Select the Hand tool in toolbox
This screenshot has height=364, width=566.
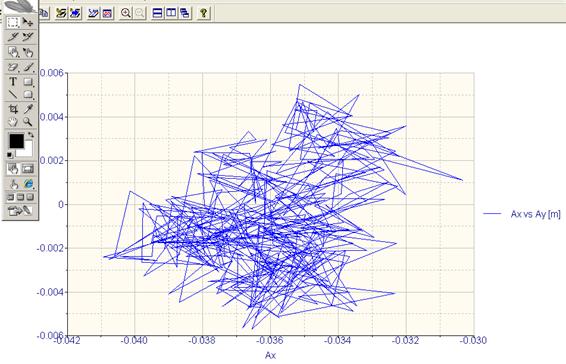tap(13, 122)
